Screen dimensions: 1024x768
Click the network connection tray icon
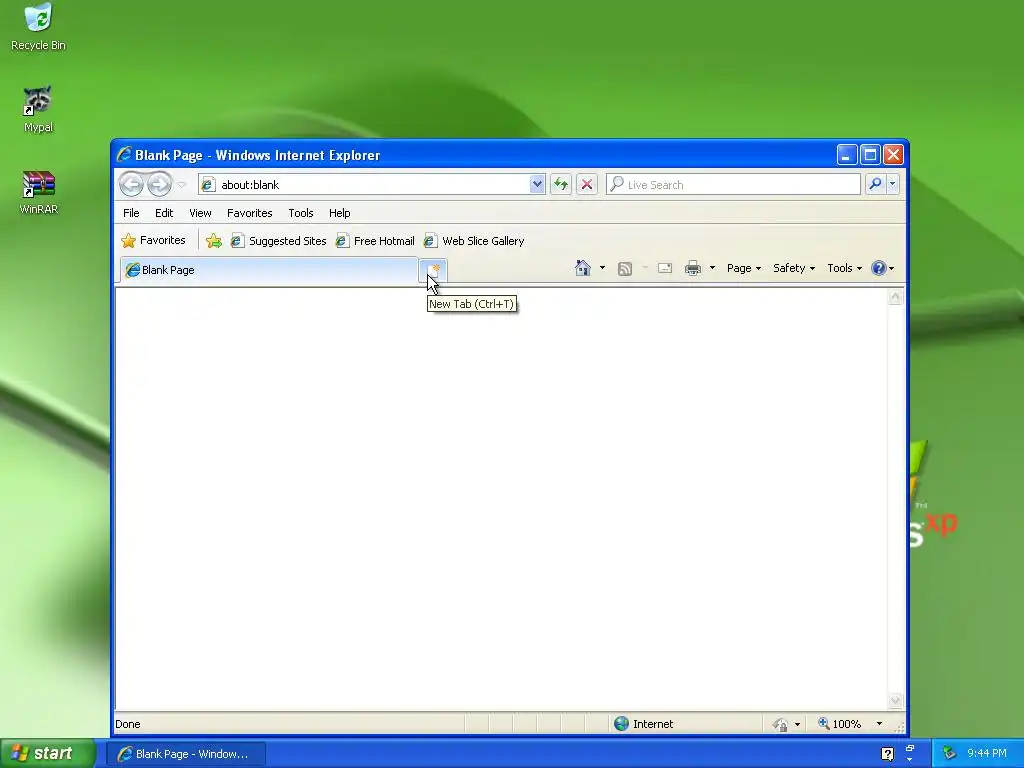tap(950, 754)
